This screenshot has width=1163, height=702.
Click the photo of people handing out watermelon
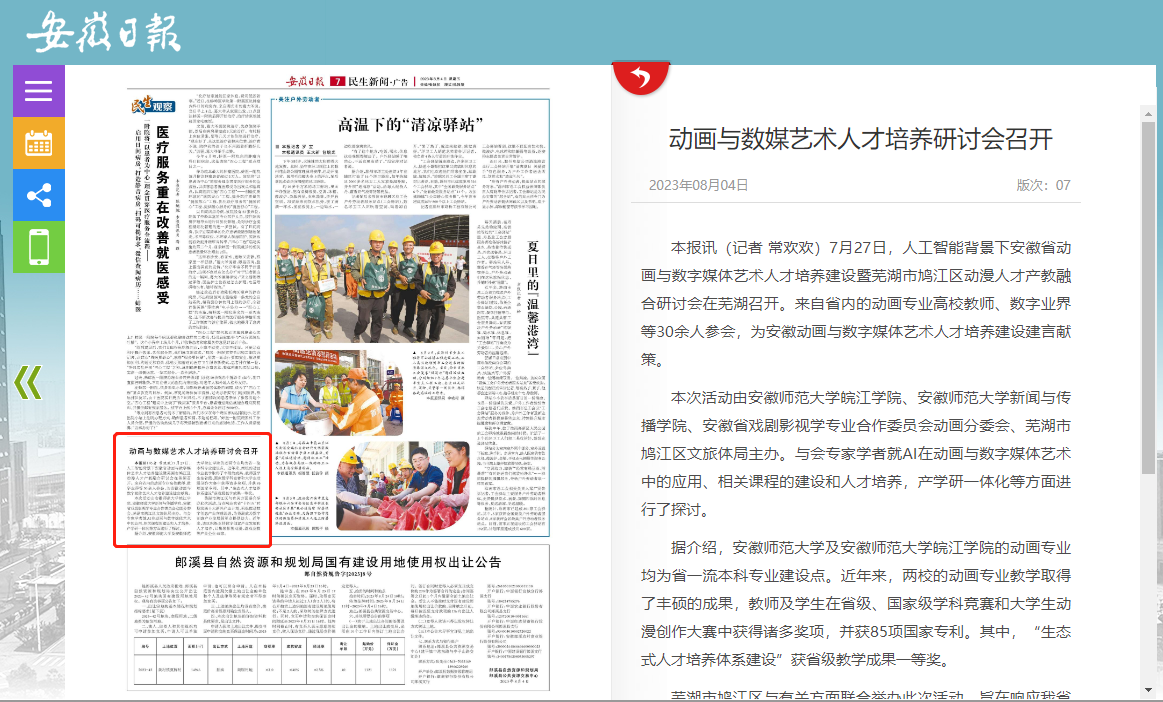403,486
